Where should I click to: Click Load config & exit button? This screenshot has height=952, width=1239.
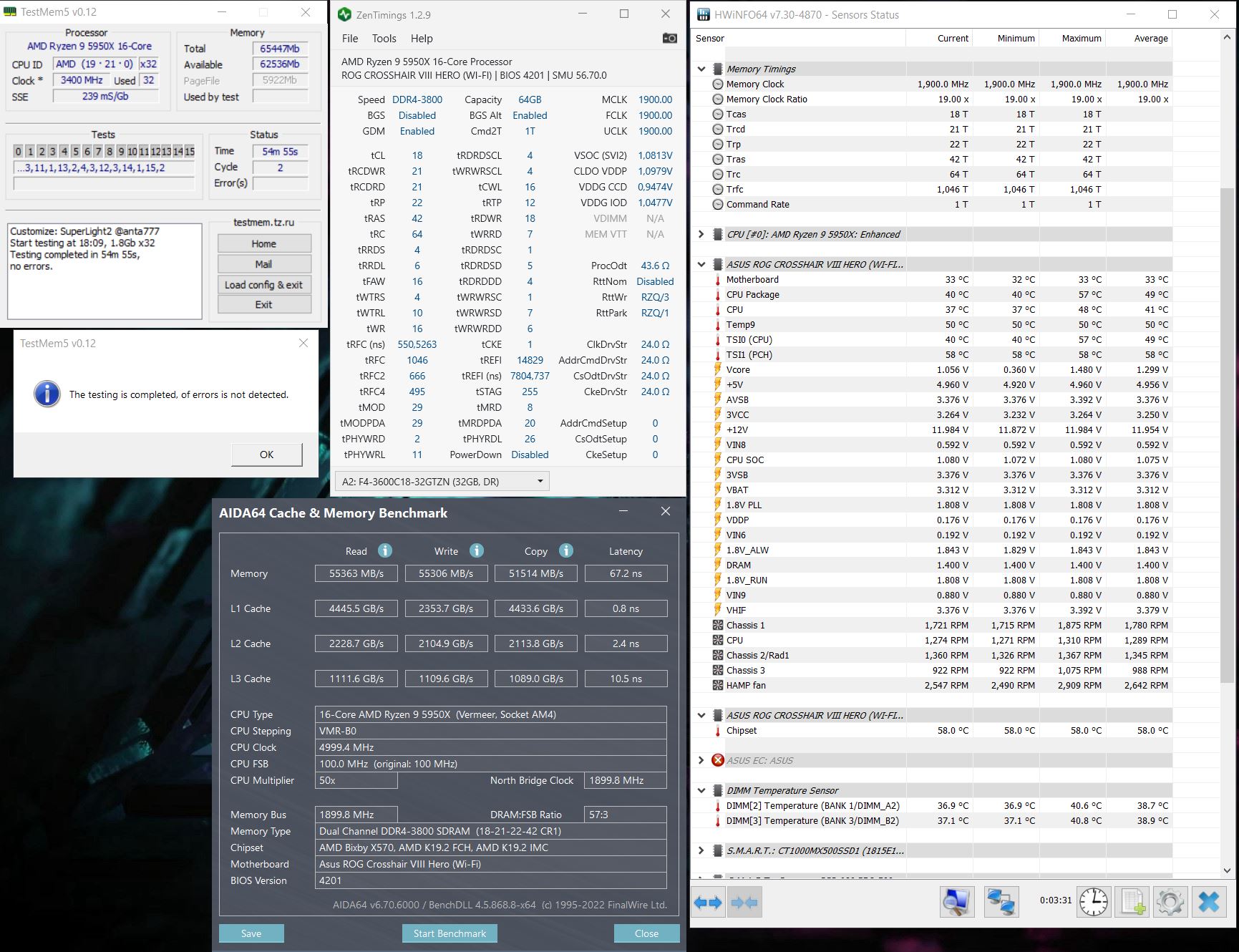coord(264,284)
